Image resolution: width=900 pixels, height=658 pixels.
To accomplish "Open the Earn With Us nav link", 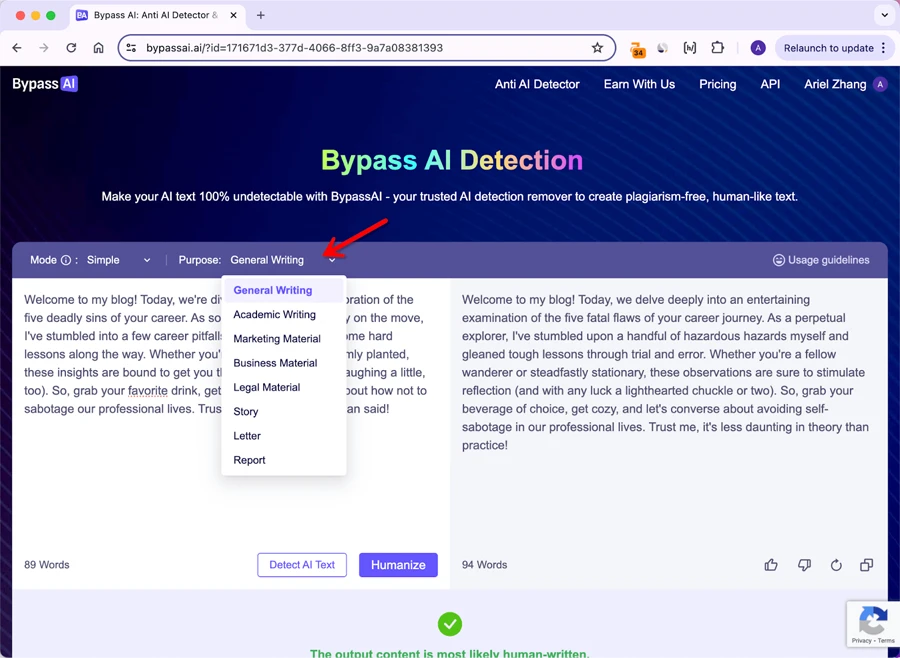I will (639, 84).
